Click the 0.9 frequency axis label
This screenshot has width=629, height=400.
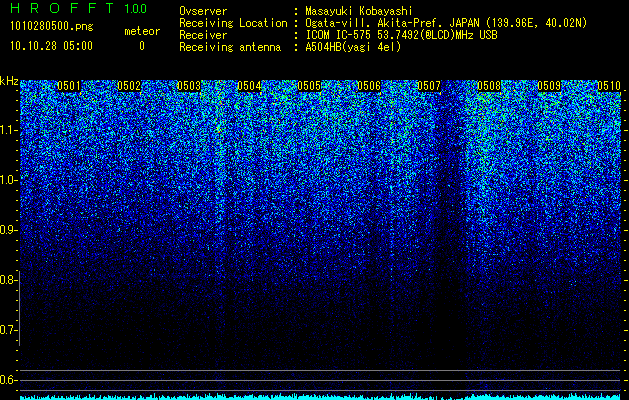click(x=8, y=230)
